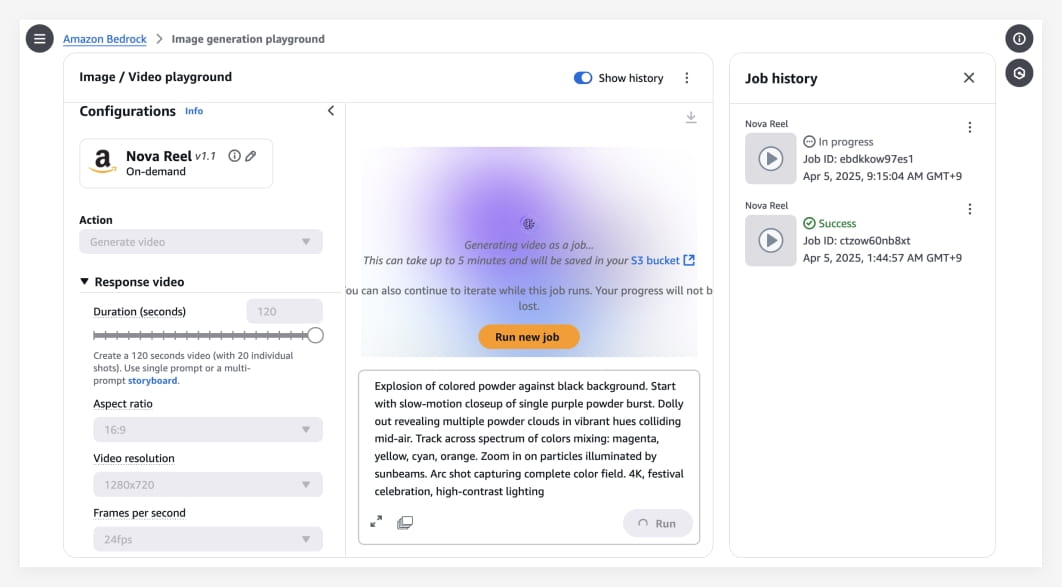
Task: Open the Aspect ratio 16:9 dropdown
Action: coord(208,430)
